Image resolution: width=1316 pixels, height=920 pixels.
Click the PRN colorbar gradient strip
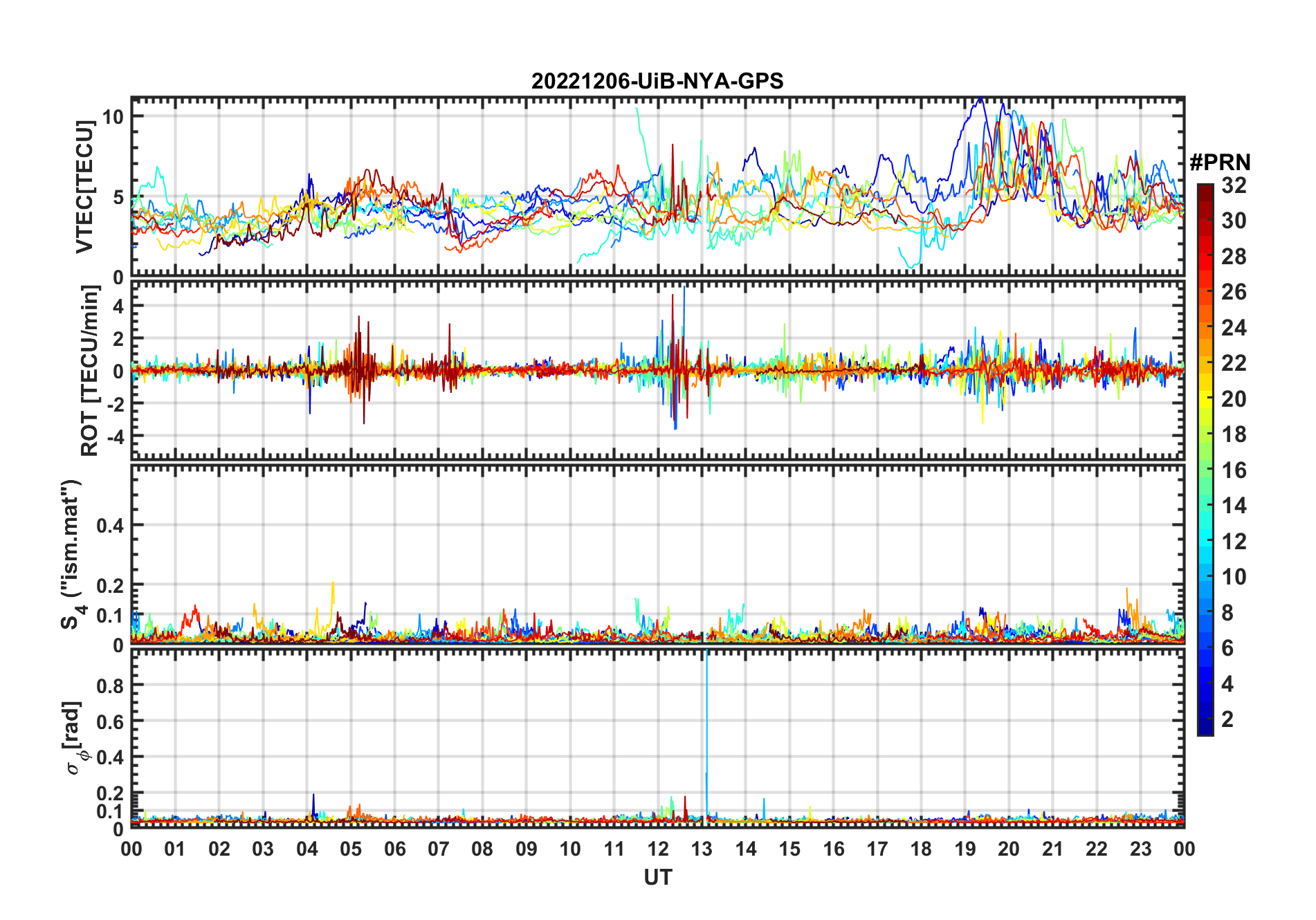[1205, 459]
